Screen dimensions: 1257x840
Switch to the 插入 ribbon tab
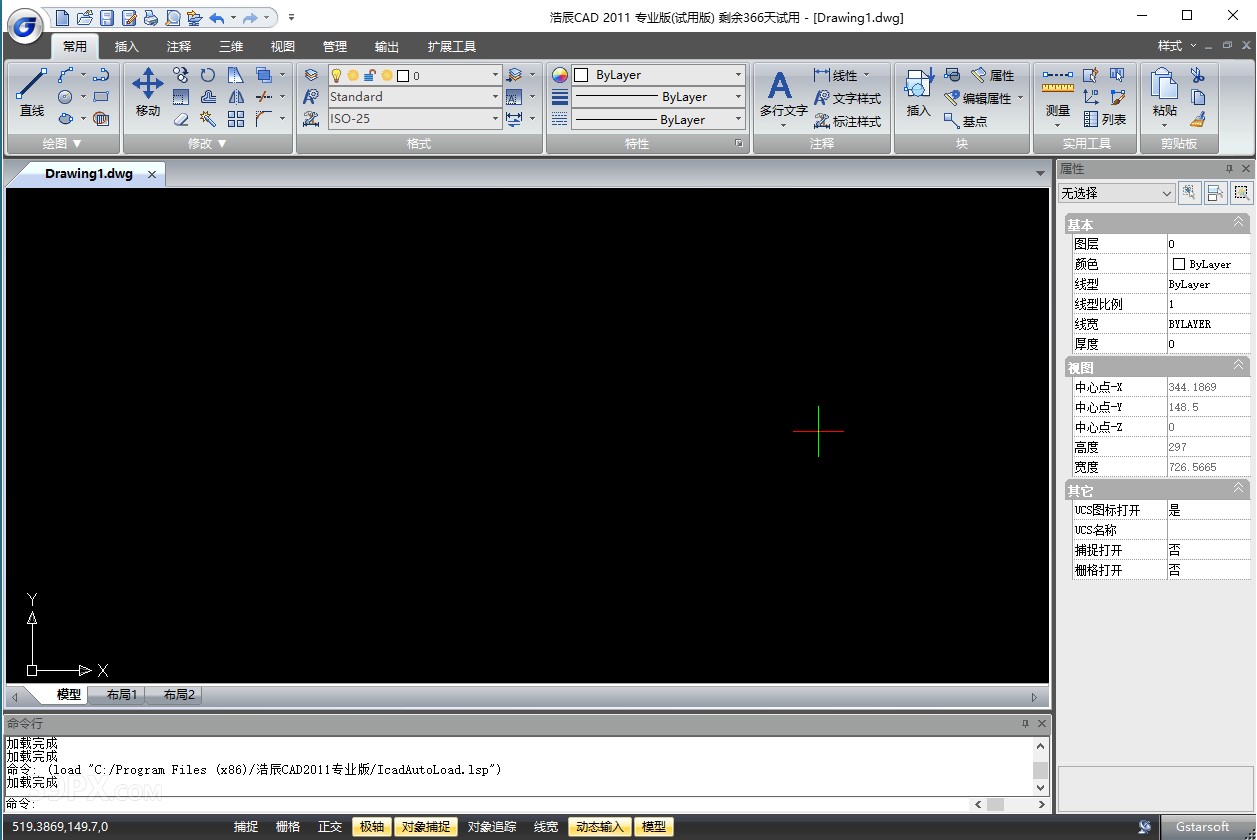[x=126, y=46]
